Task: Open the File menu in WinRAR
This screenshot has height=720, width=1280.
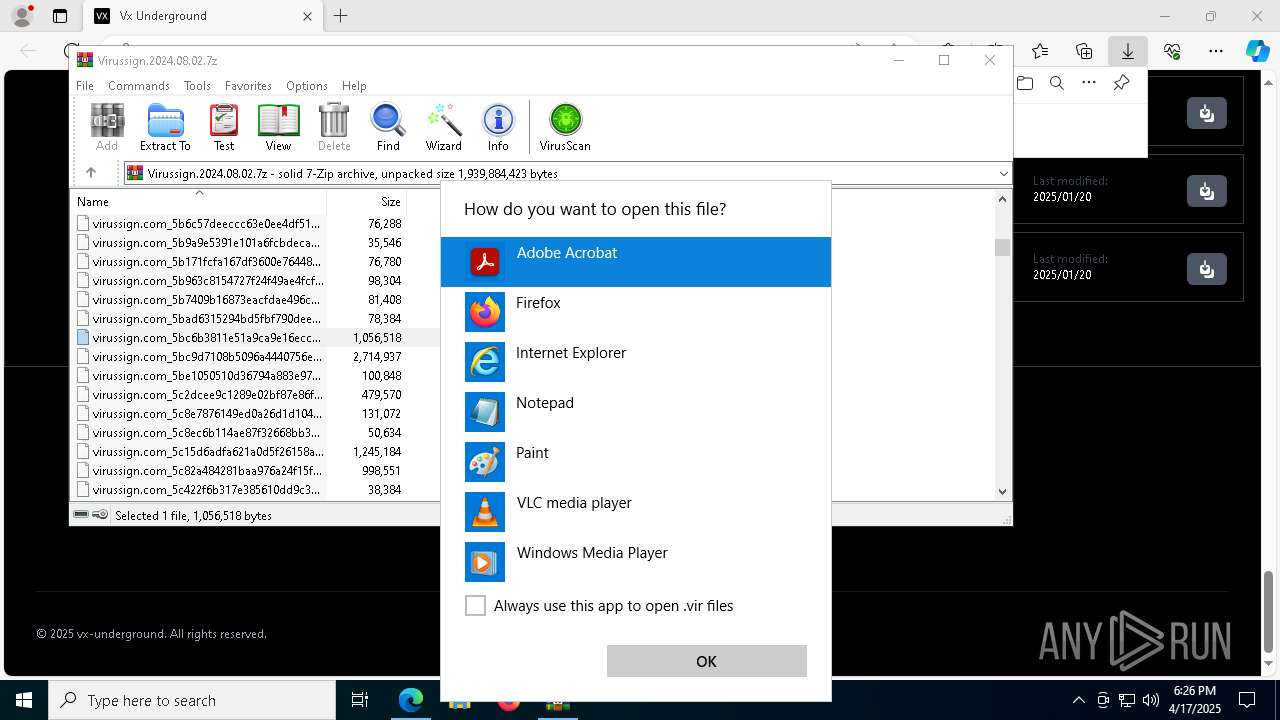Action: 85,86
